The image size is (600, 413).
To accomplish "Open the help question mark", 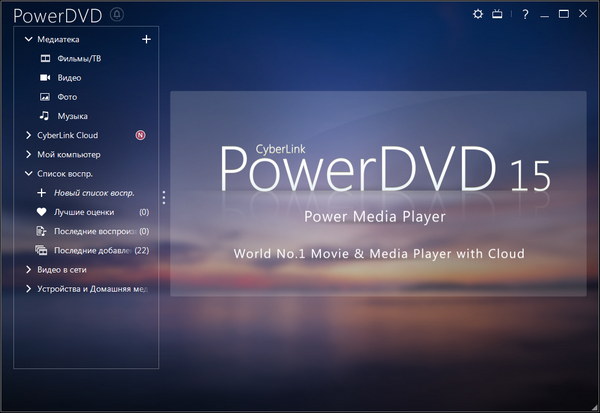I will pyautogui.click(x=525, y=15).
